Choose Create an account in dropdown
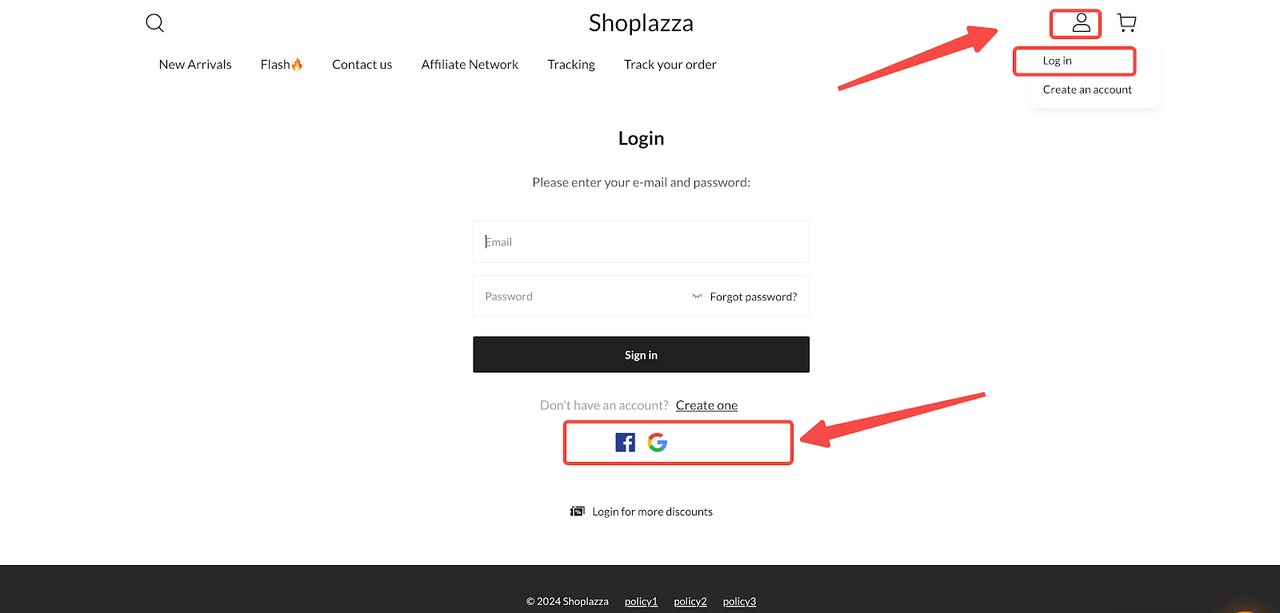1280x613 pixels. [1087, 89]
